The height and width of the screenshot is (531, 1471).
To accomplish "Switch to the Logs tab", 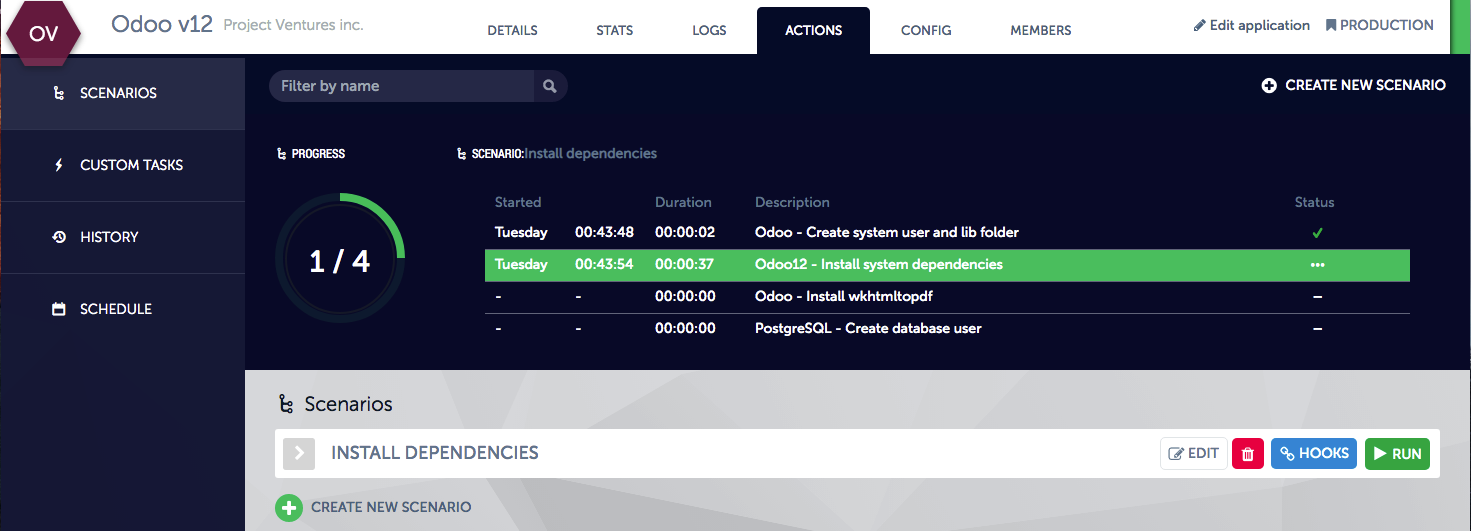I will point(709,31).
